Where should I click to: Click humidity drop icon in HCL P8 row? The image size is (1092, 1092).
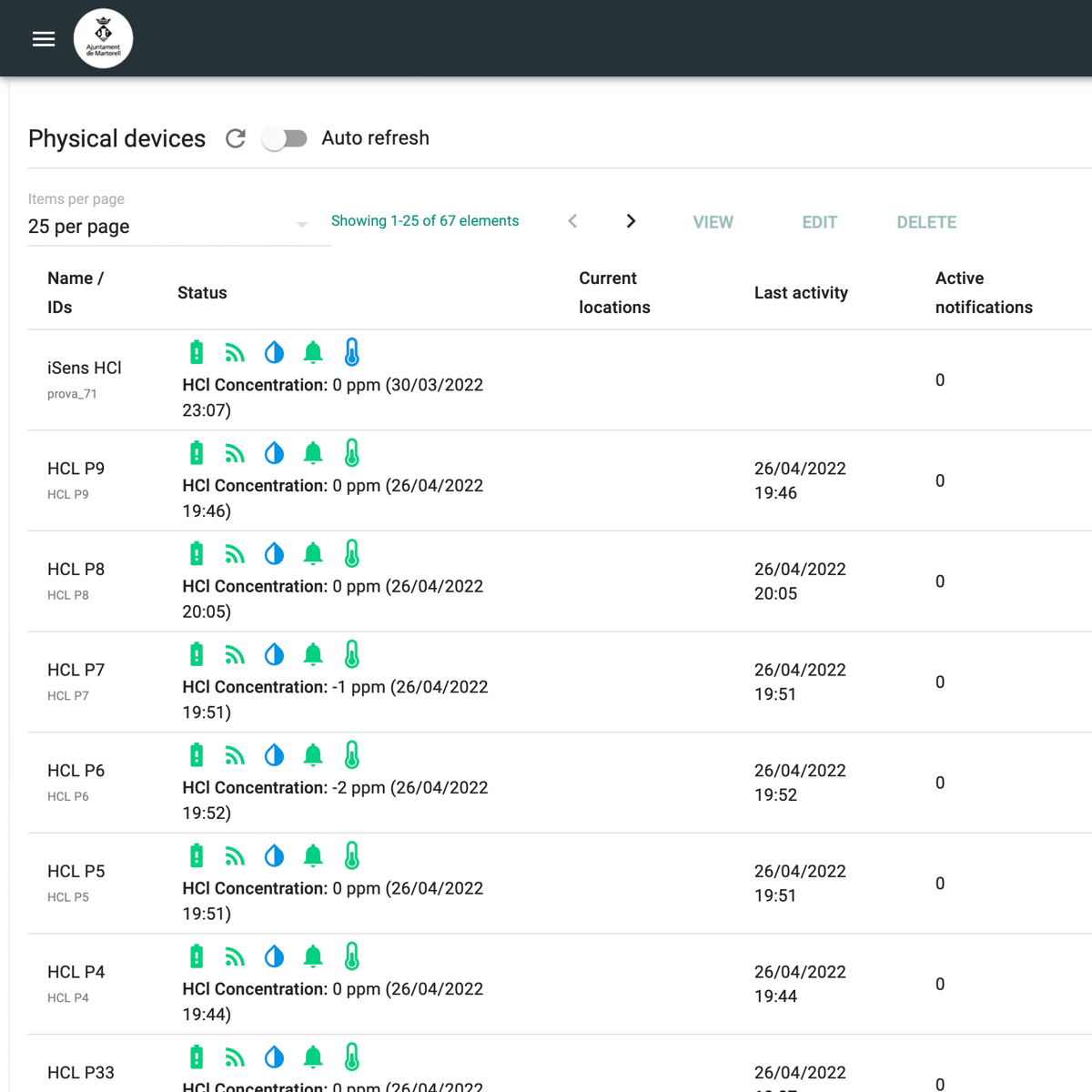tap(274, 554)
